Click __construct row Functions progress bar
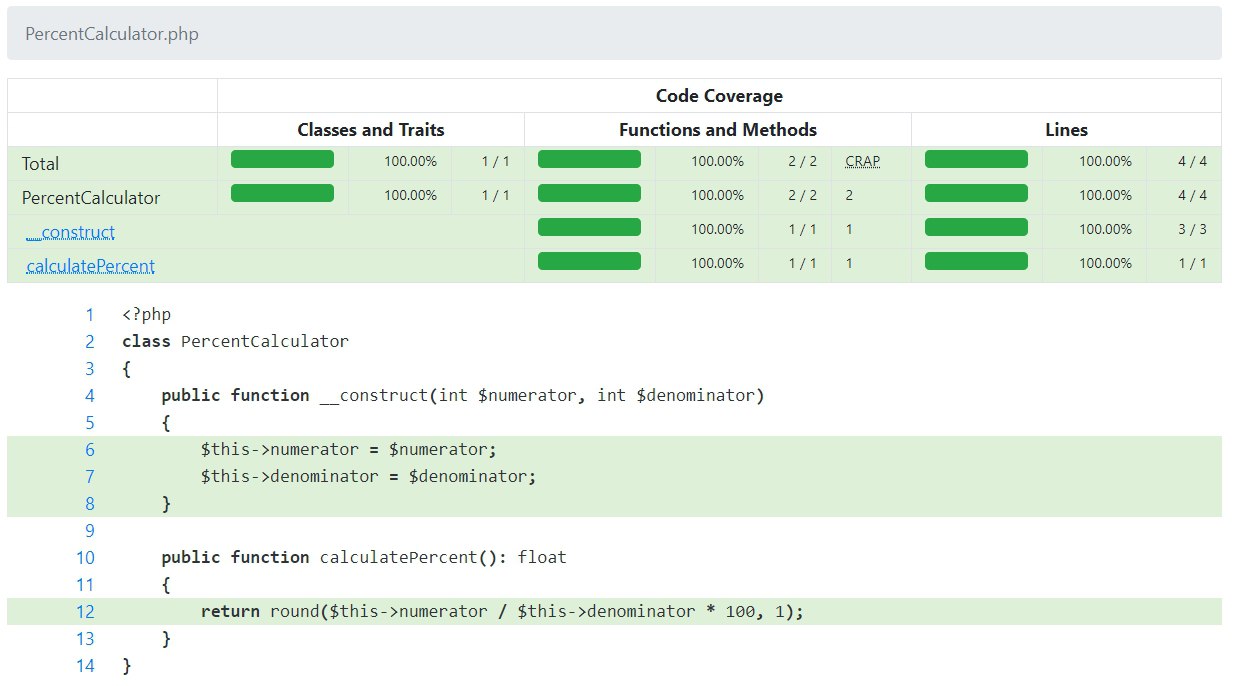1233x686 pixels. coord(589,227)
